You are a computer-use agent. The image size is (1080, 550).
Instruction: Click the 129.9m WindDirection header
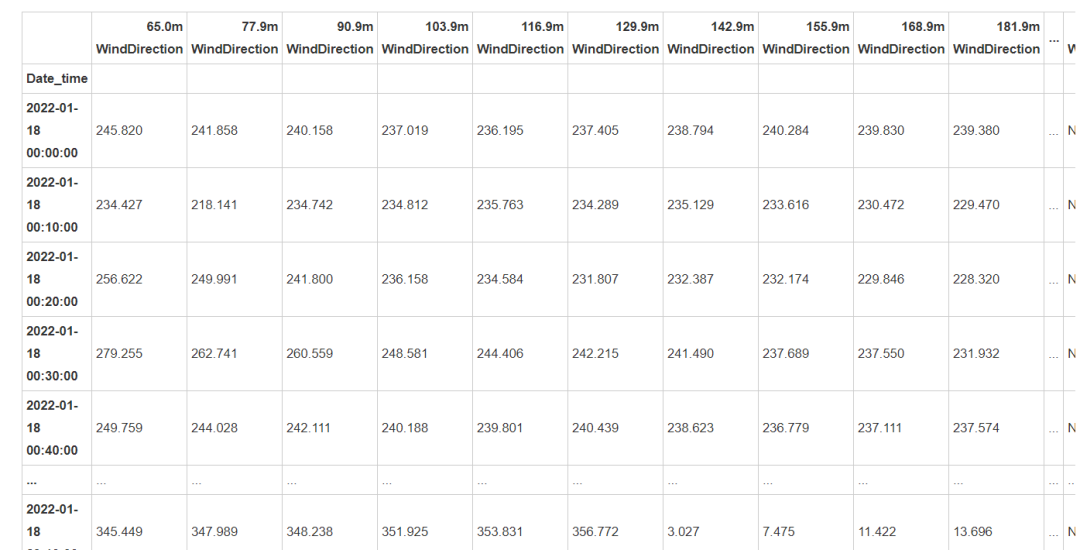pos(615,38)
